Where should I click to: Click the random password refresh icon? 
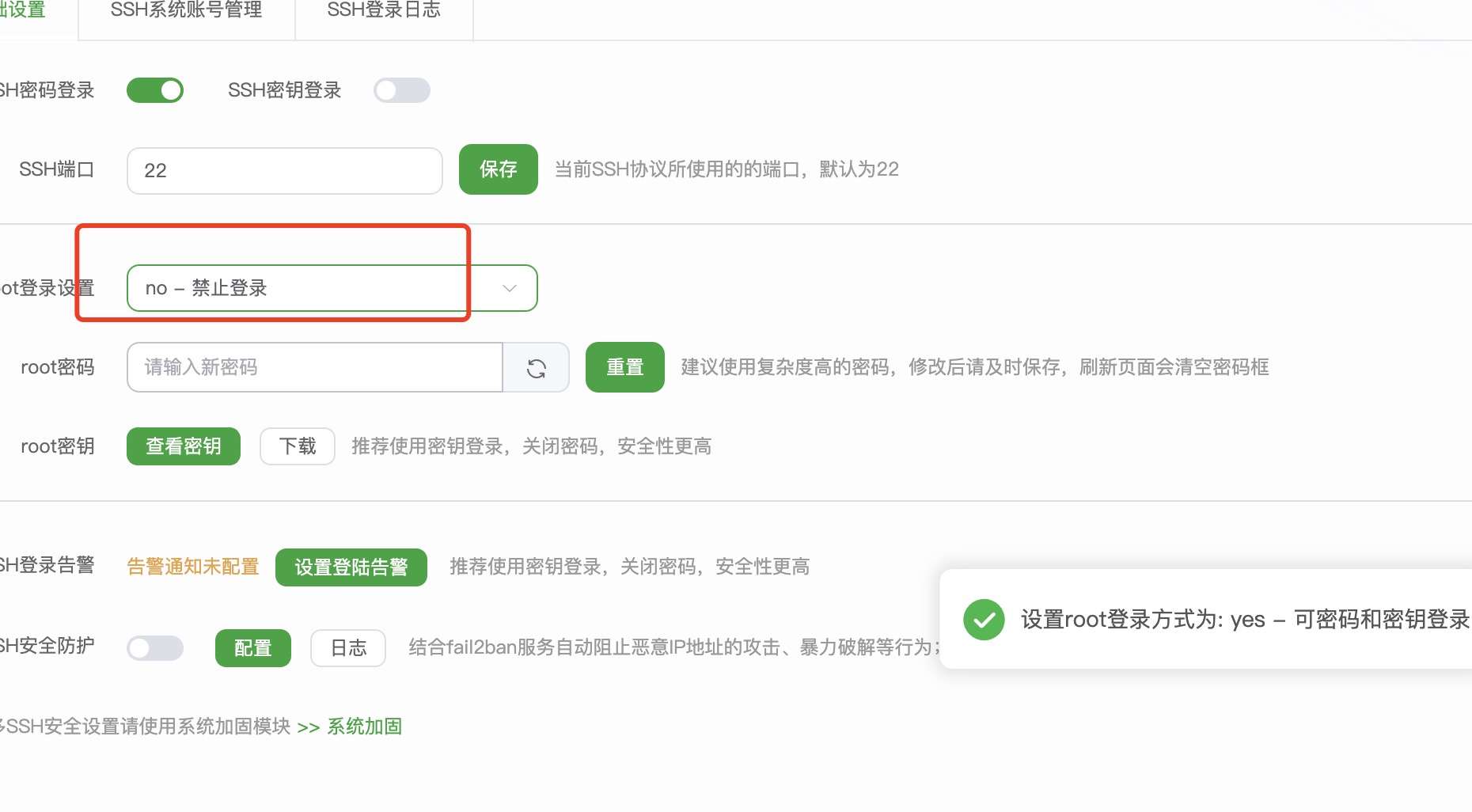(x=537, y=368)
